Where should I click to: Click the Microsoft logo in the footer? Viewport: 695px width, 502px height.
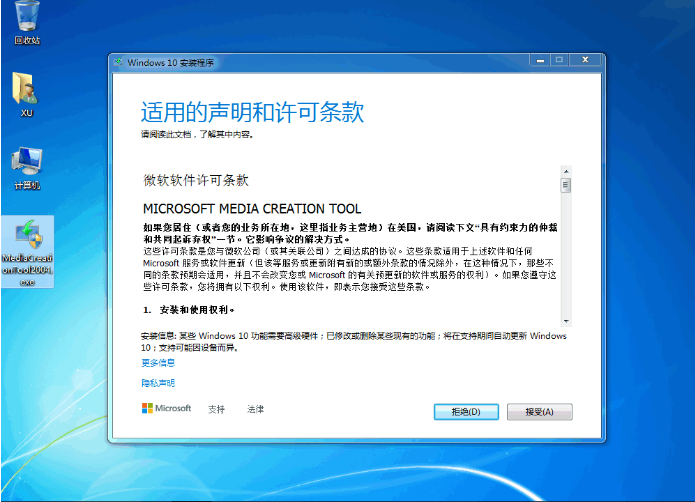click(166, 409)
